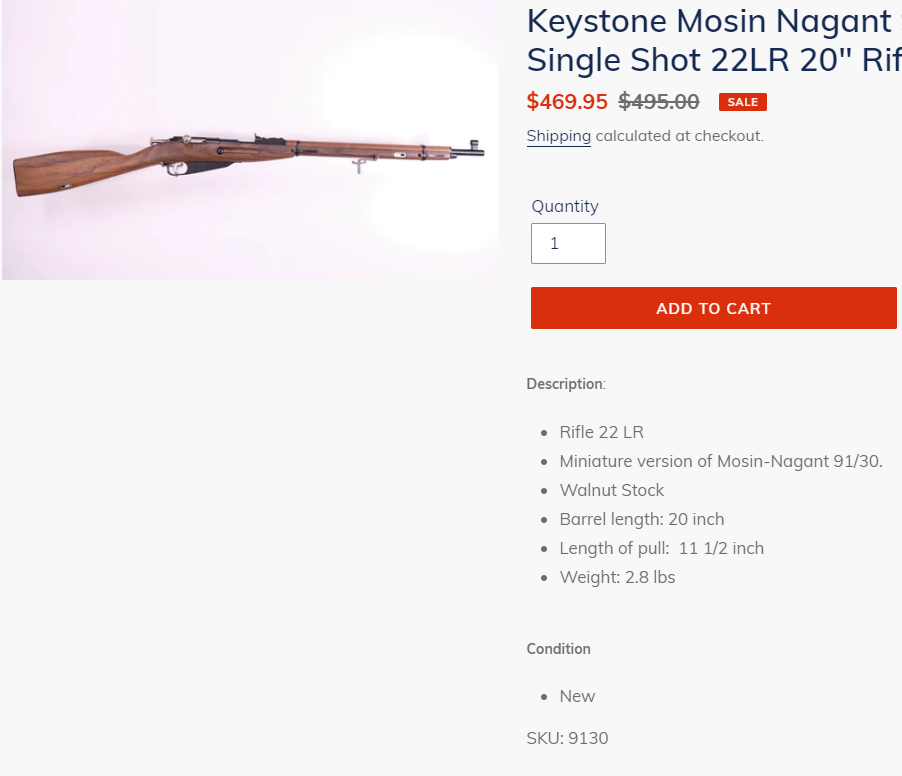Select the Rifle 22 LR bullet item
The width and height of the screenshot is (902, 776).
pyautogui.click(x=601, y=432)
